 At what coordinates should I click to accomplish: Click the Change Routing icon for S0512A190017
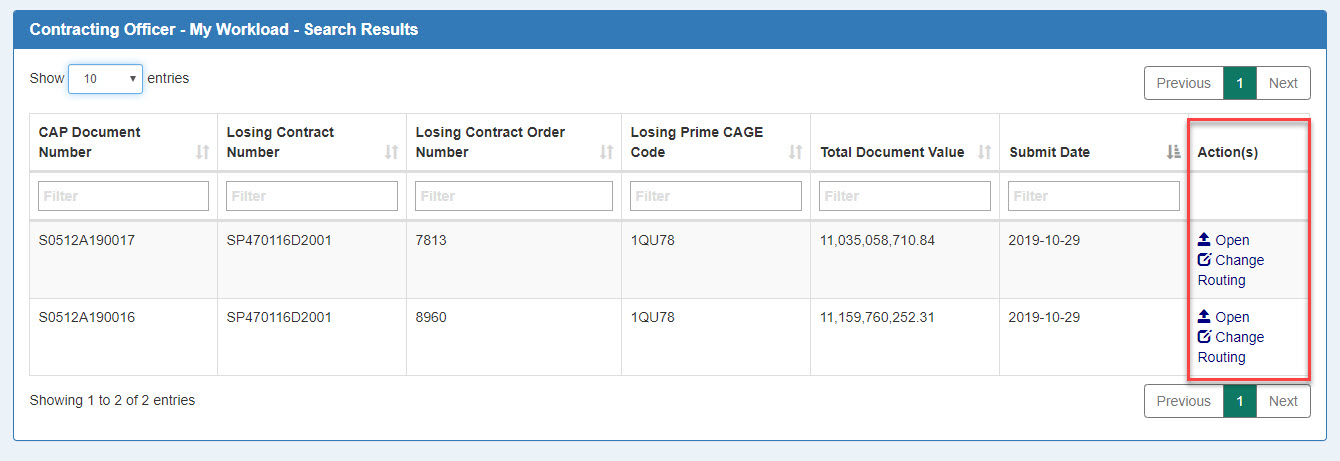tap(1204, 260)
